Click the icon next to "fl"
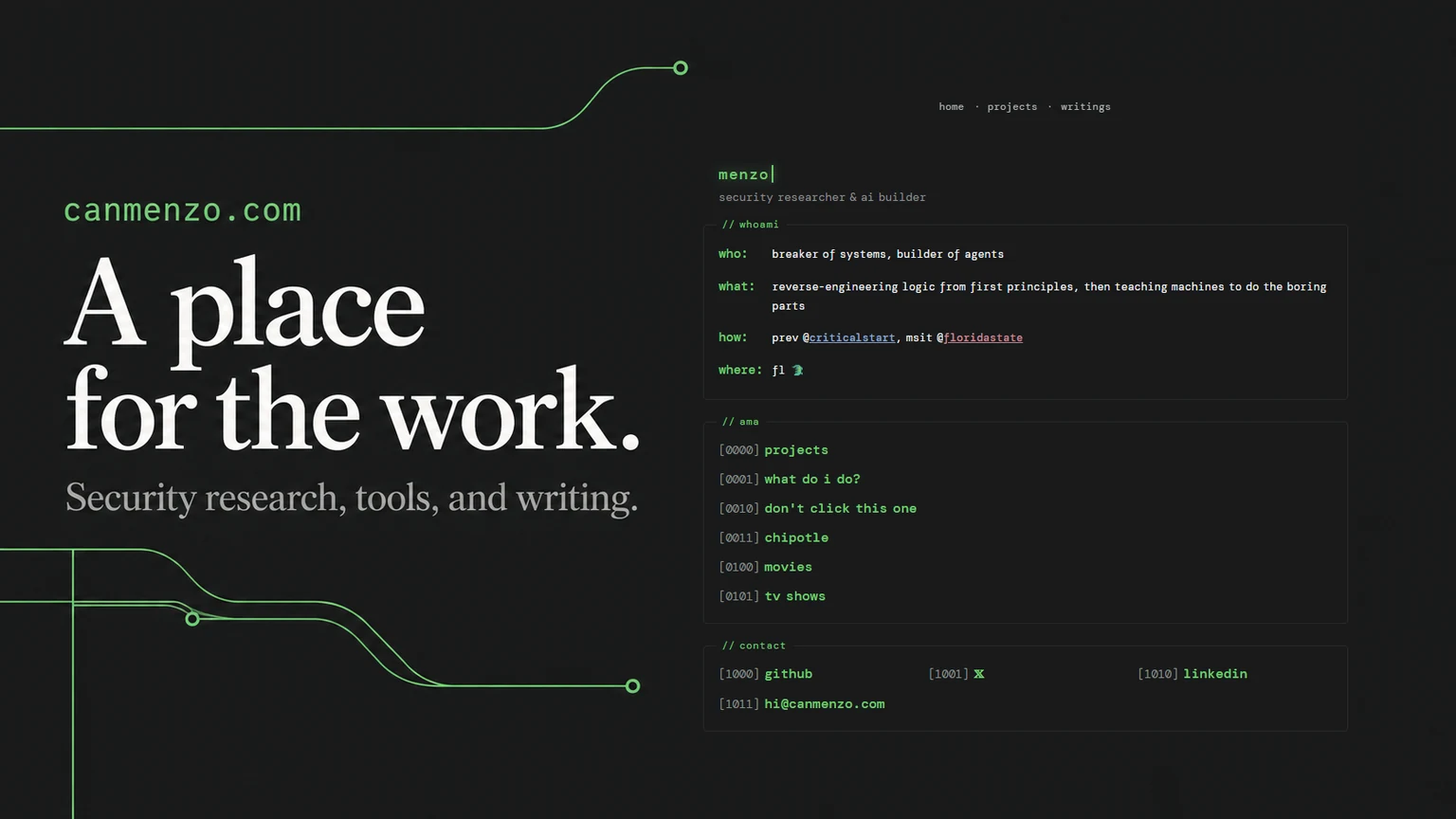1456x819 pixels. click(797, 371)
